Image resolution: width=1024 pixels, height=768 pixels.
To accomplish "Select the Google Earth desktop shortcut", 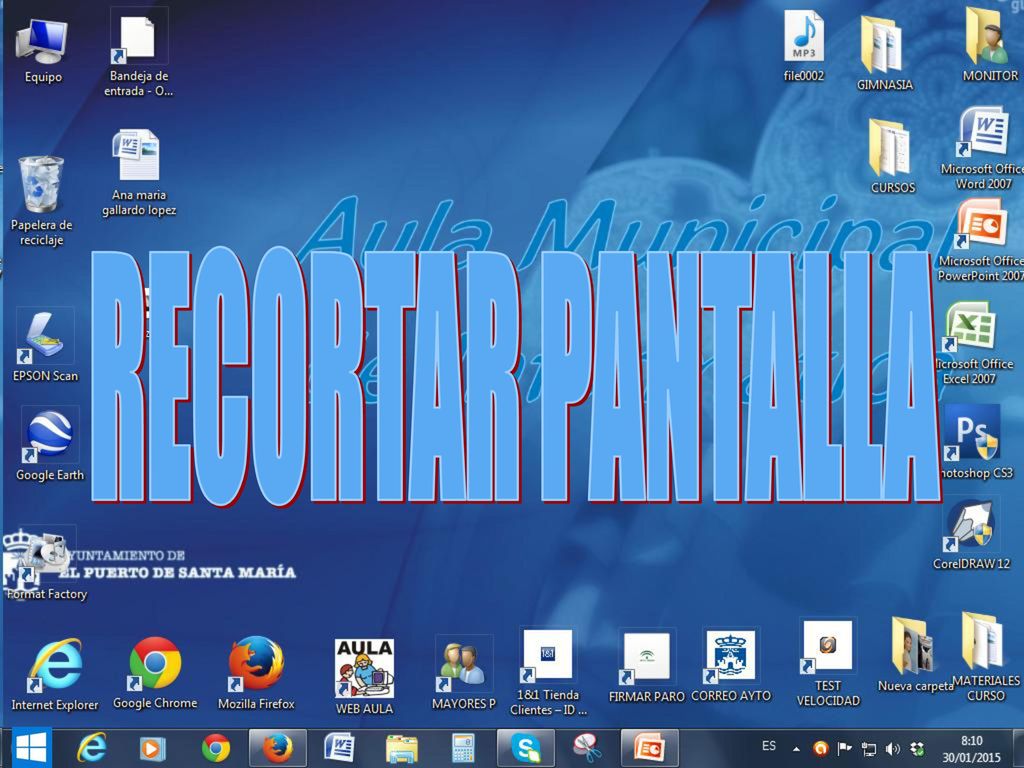I will (x=50, y=445).
